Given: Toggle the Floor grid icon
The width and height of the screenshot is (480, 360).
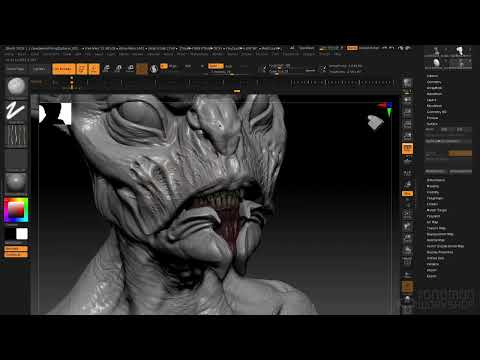Looking at the screenshot, I should tap(407, 161).
